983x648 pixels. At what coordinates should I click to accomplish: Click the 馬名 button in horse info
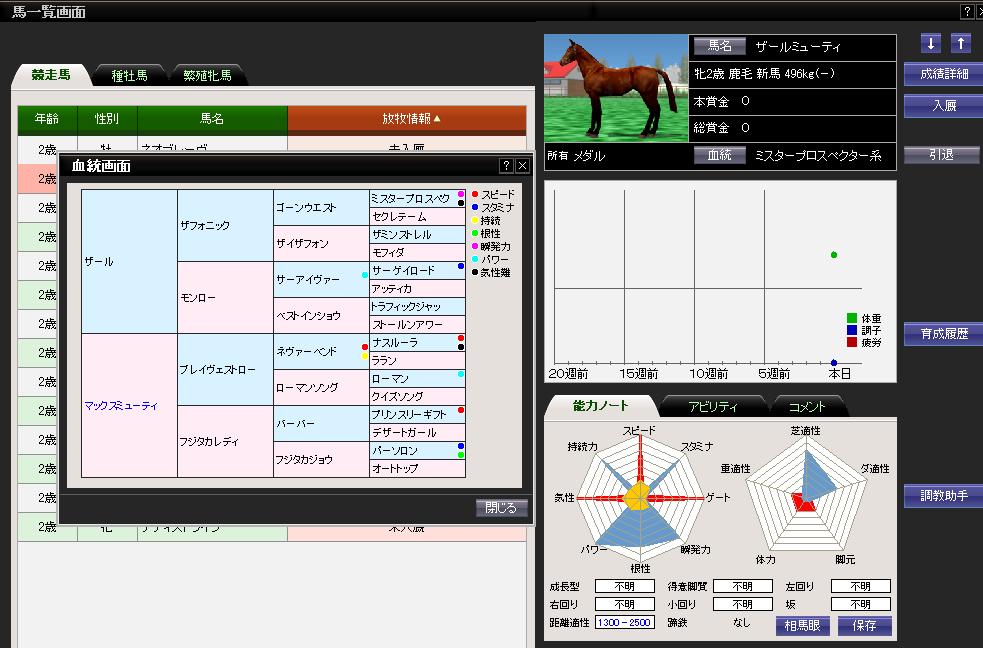click(720, 46)
